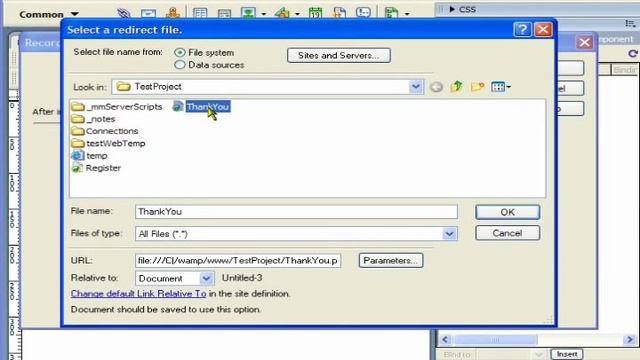Insert a Table from Common toolbar
The height and width of the screenshot is (360, 640).
200,13
